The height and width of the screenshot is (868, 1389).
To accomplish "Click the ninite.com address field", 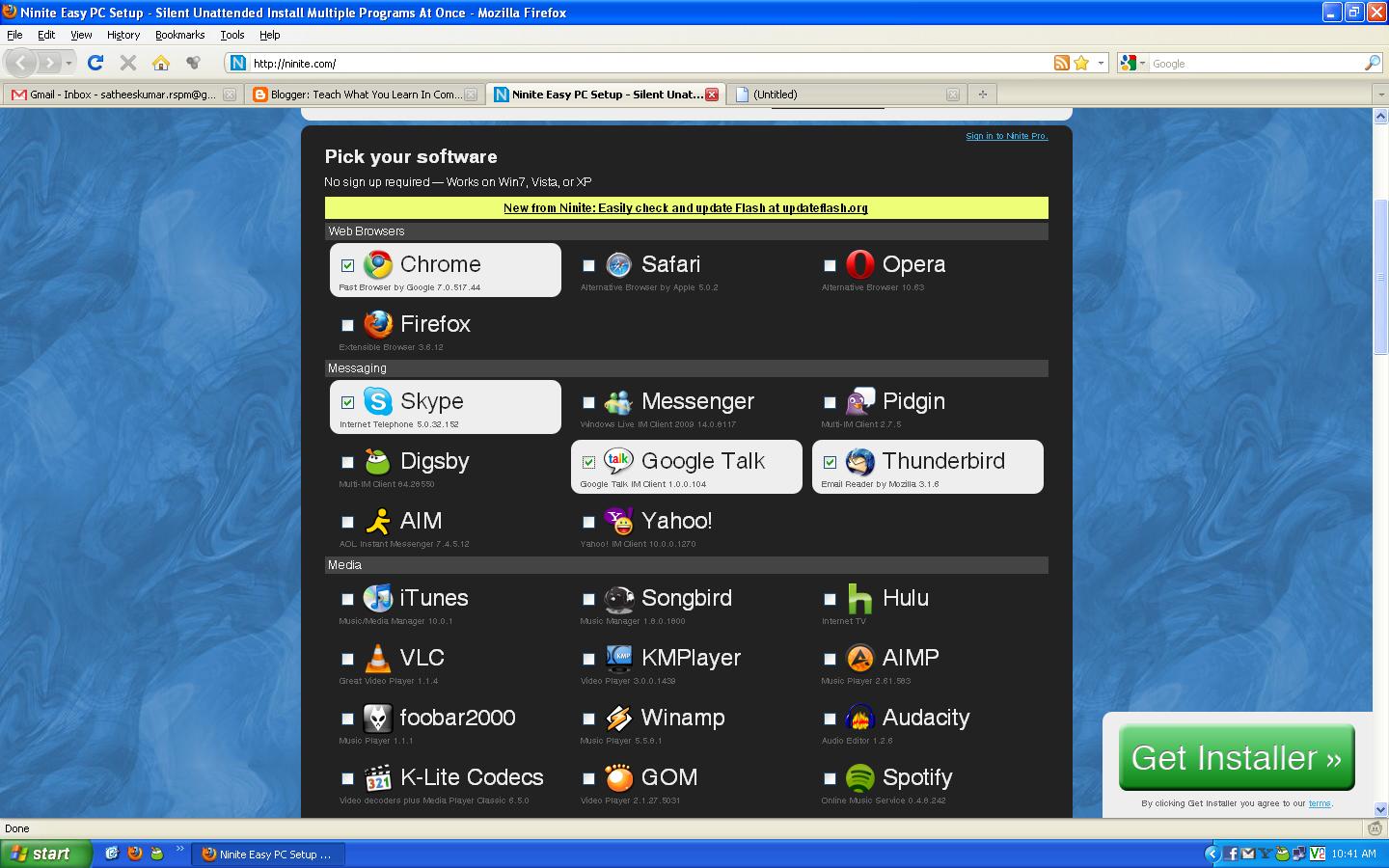I will (651, 64).
